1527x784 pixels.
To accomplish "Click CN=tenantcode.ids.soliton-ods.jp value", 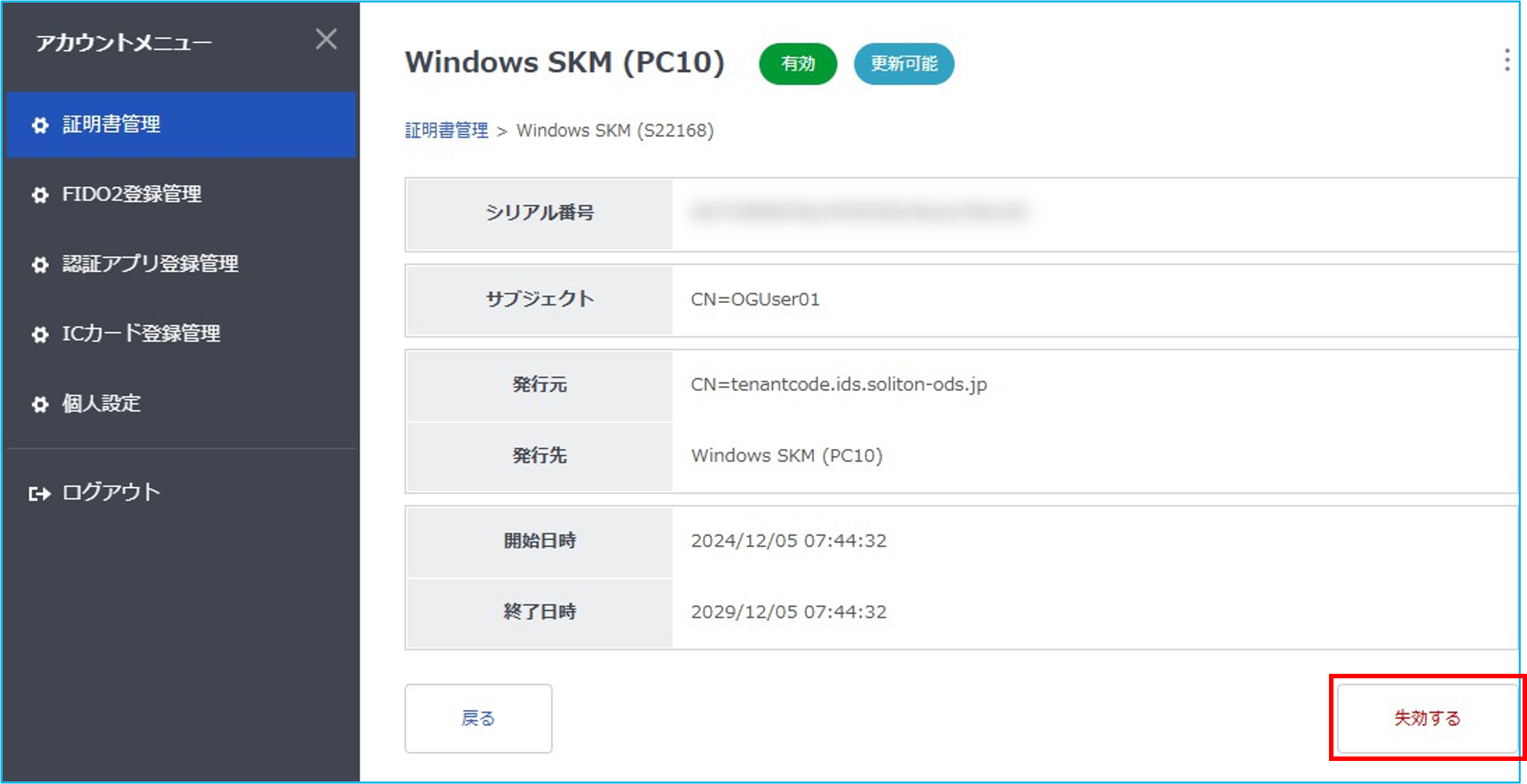I will pyautogui.click(x=839, y=384).
